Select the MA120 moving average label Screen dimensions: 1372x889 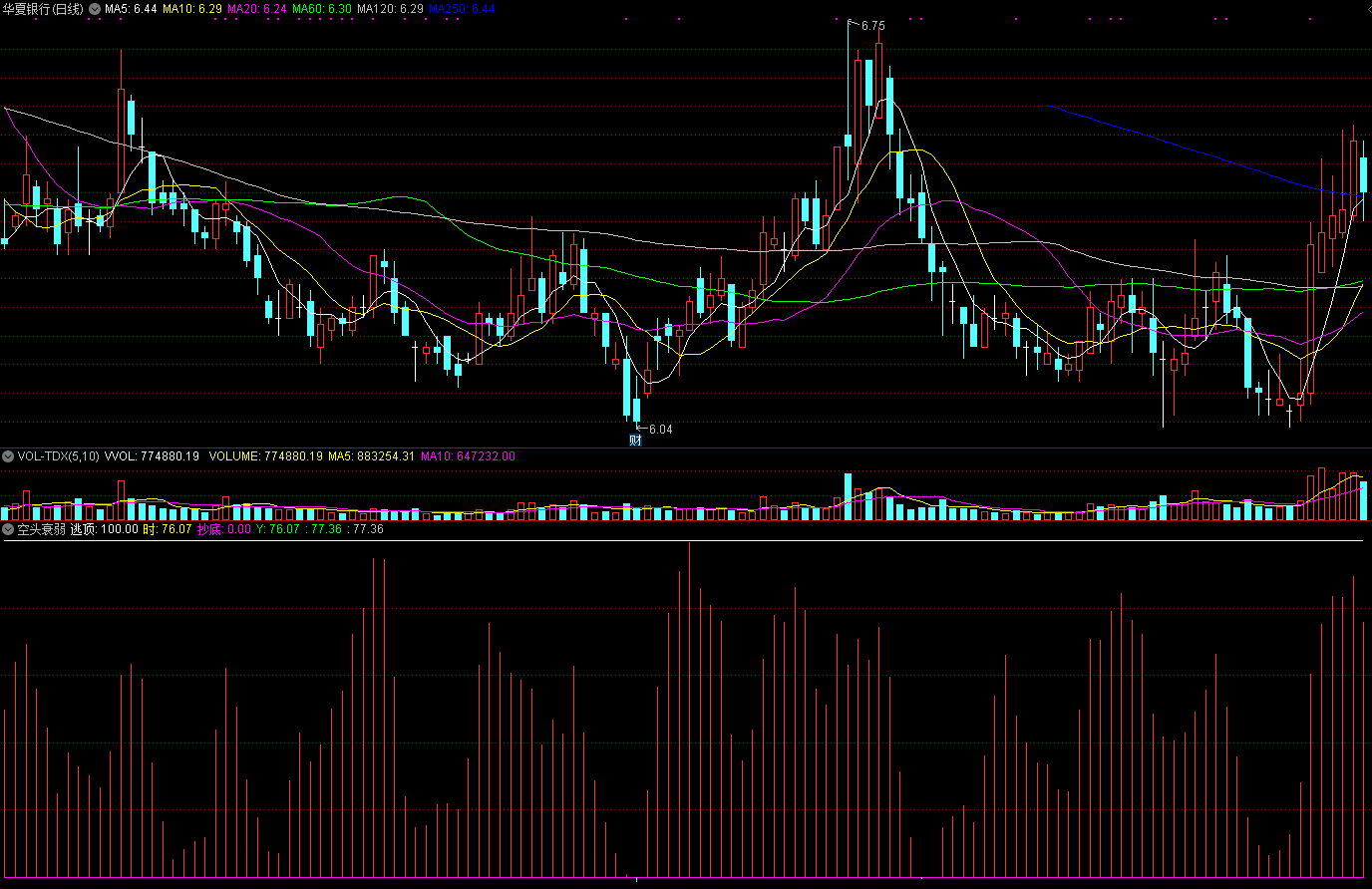click(x=390, y=9)
